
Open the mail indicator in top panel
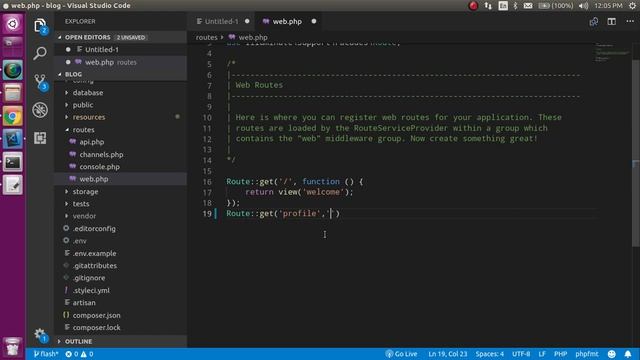click(528, 6)
